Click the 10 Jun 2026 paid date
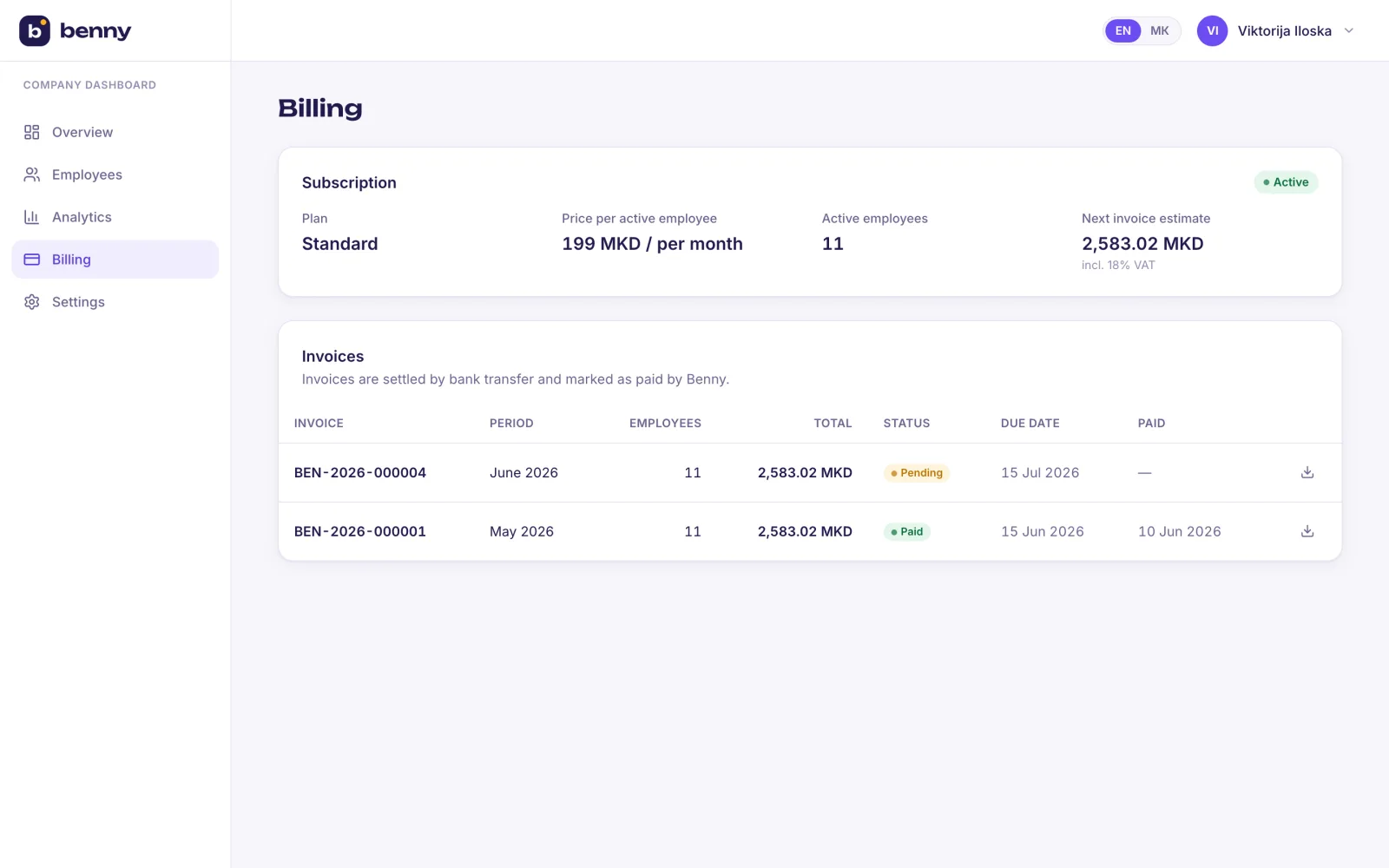 point(1179,531)
